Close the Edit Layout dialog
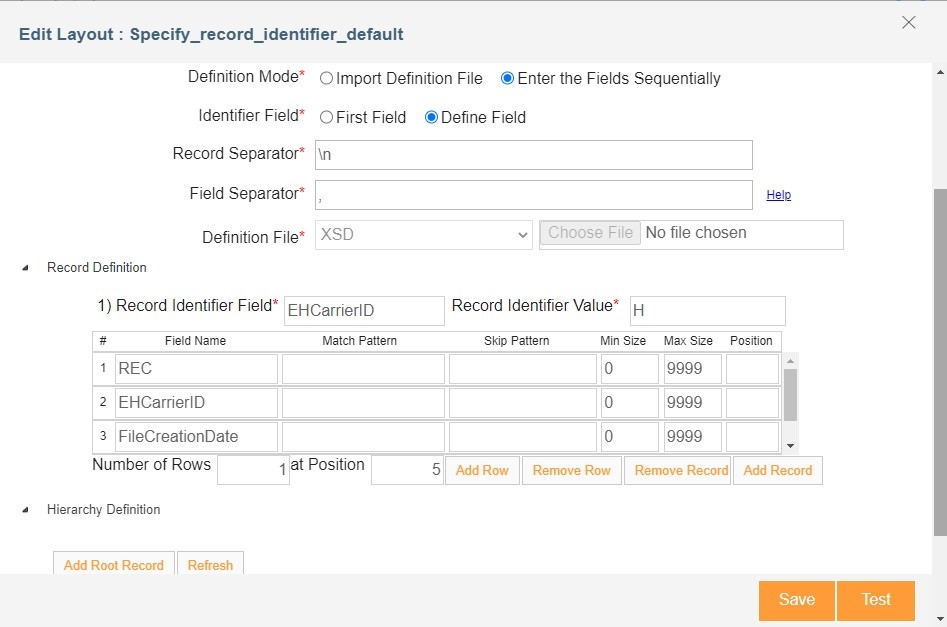The image size is (947, 627). tap(908, 22)
